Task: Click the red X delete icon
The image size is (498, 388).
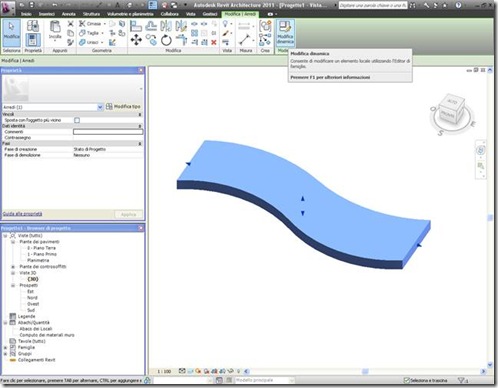Action: tap(214, 42)
